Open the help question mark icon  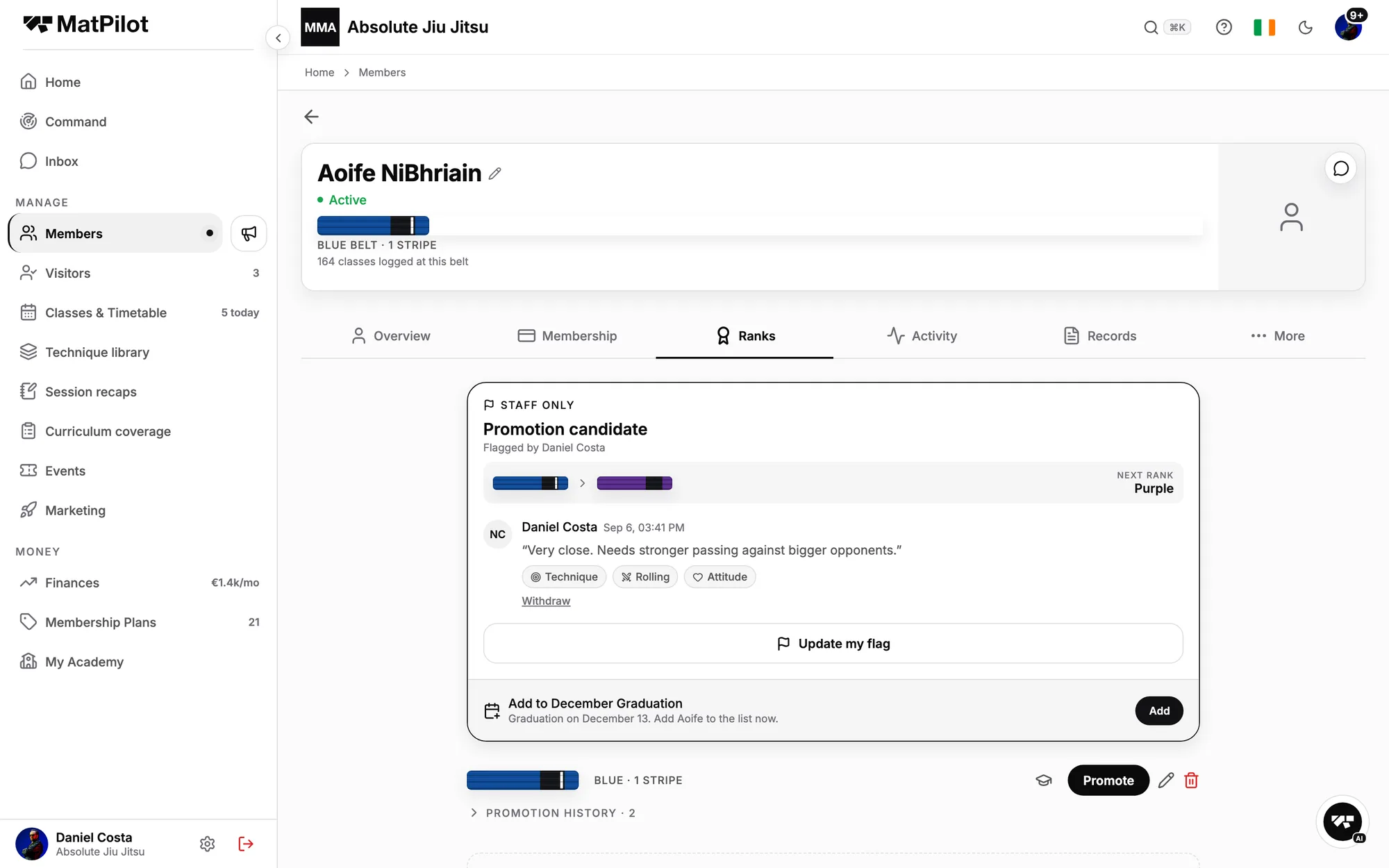[1224, 27]
